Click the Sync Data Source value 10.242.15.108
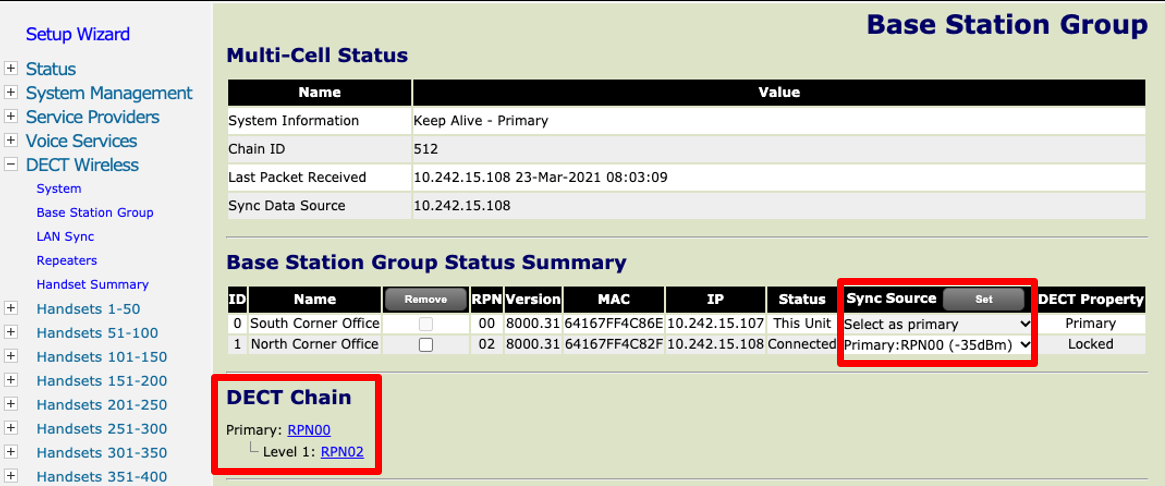Screen dimensions: 1165x486 pyautogui.click(x=461, y=206)
